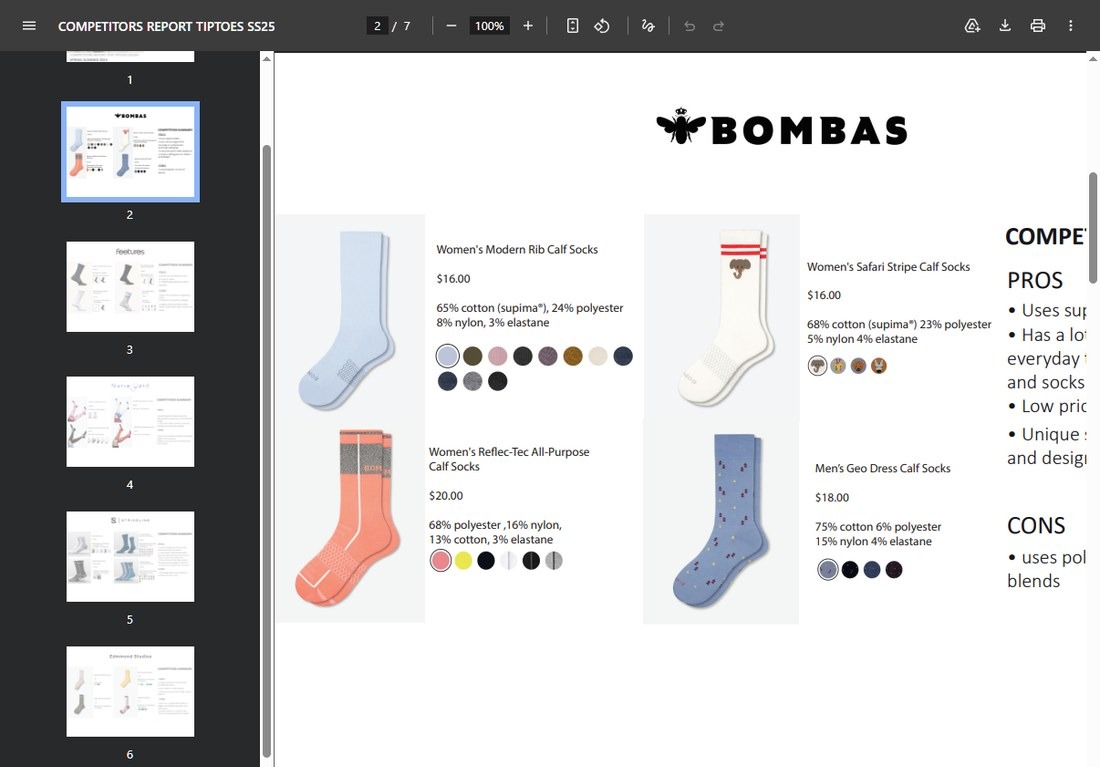Click the thumbnail panel scrollbar

tap(267, 449)
